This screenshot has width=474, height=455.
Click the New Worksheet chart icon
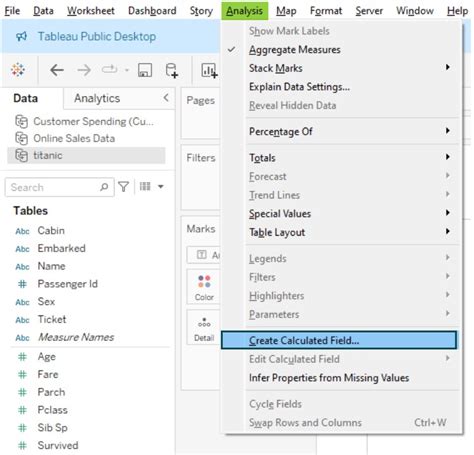coord(209,70)
